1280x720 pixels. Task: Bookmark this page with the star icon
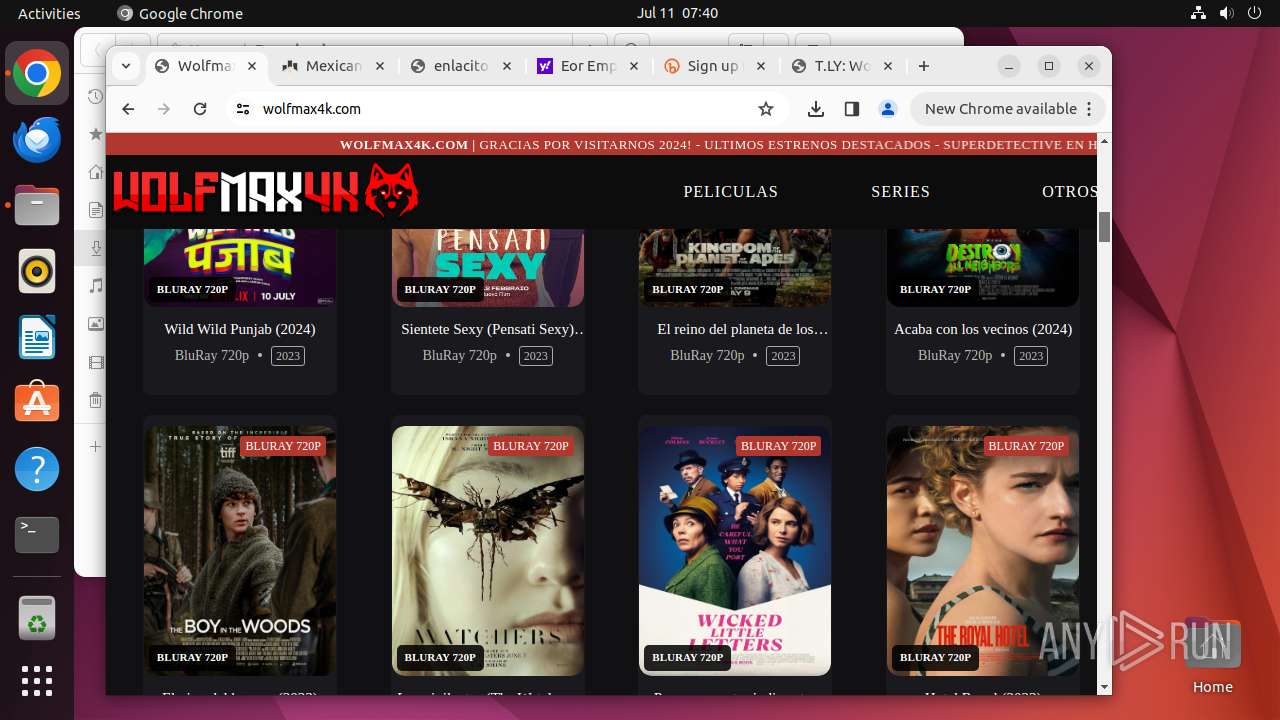[766, 109]
